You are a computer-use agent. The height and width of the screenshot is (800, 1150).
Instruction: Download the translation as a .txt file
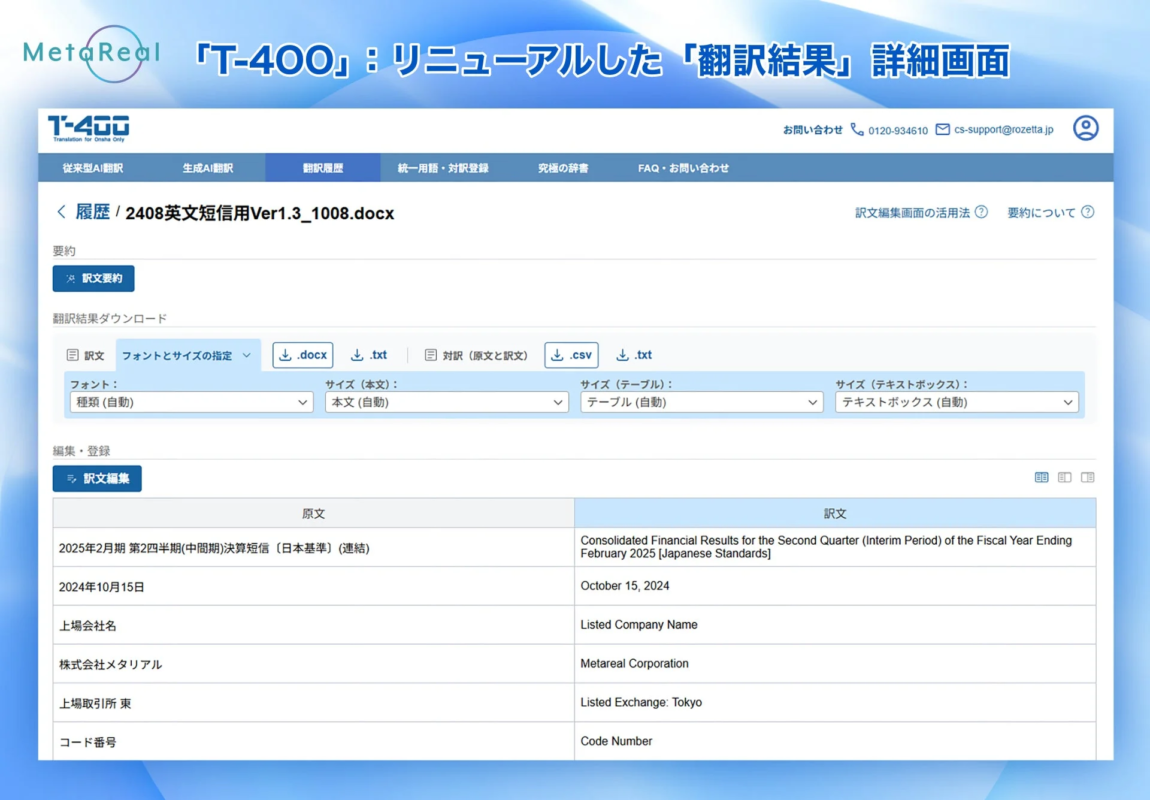click(369, 354)
